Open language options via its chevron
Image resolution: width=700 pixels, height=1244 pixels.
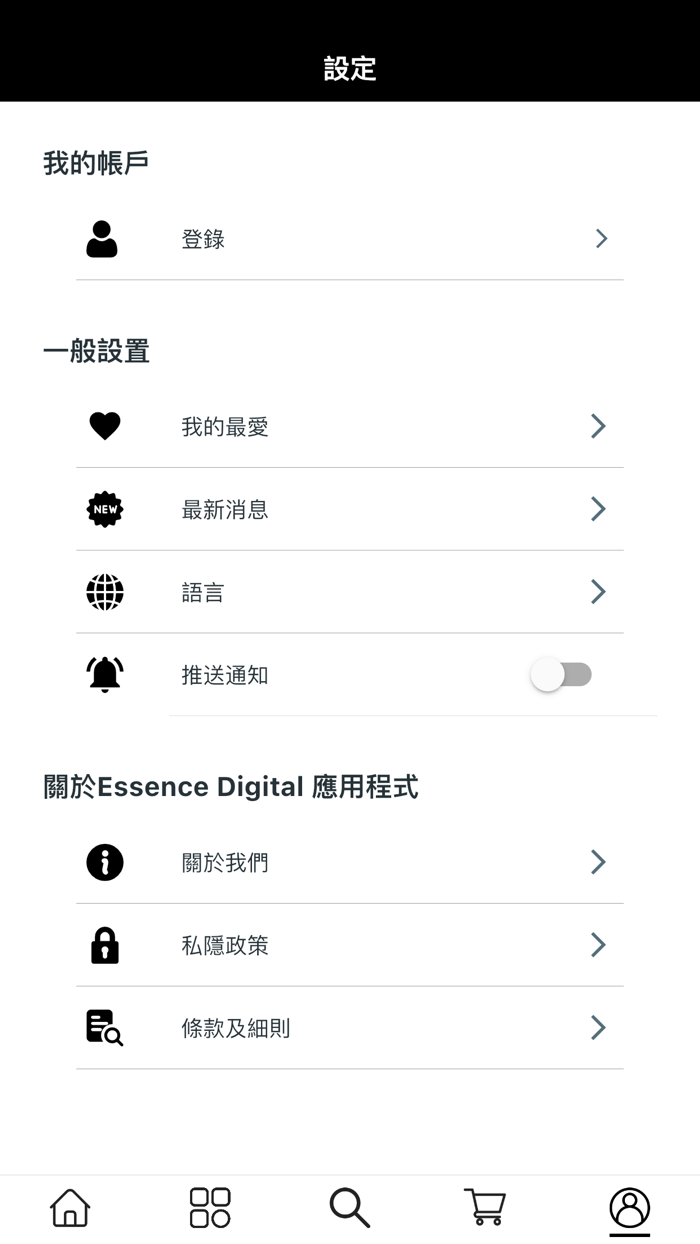pyautogui.click(x=597, y=591)
